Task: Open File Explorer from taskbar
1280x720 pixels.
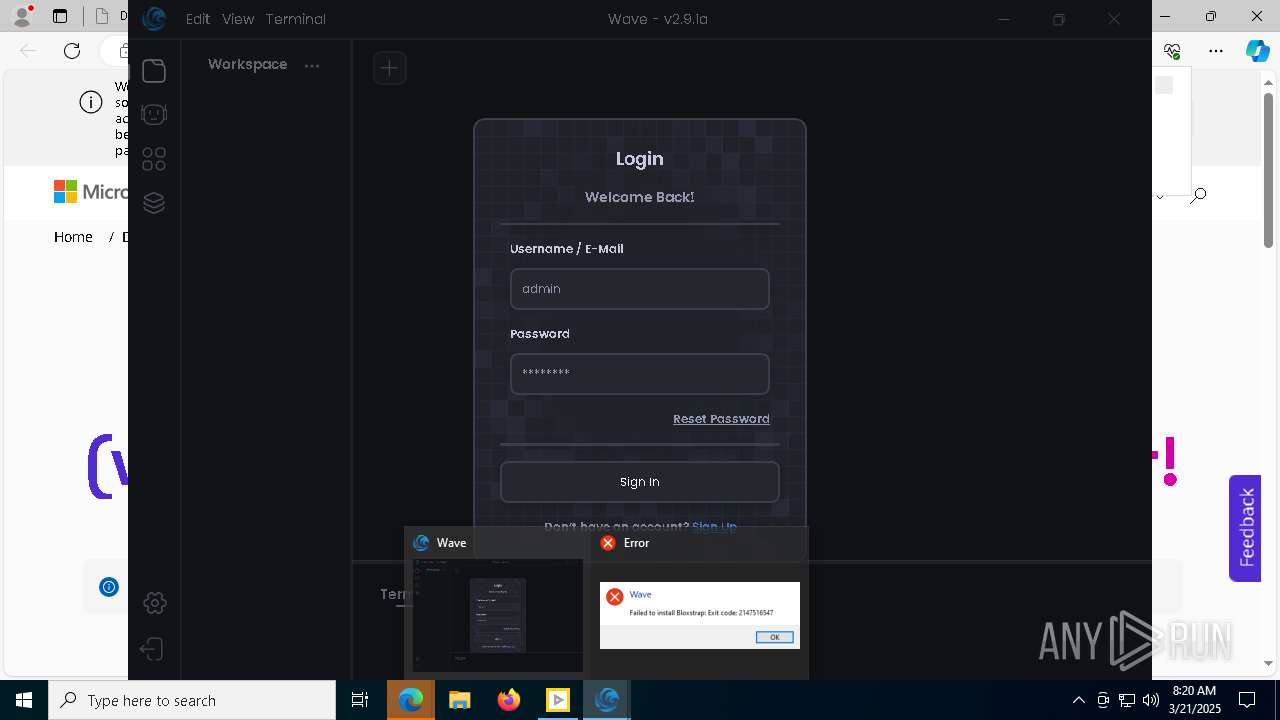Action: point(460,700)
